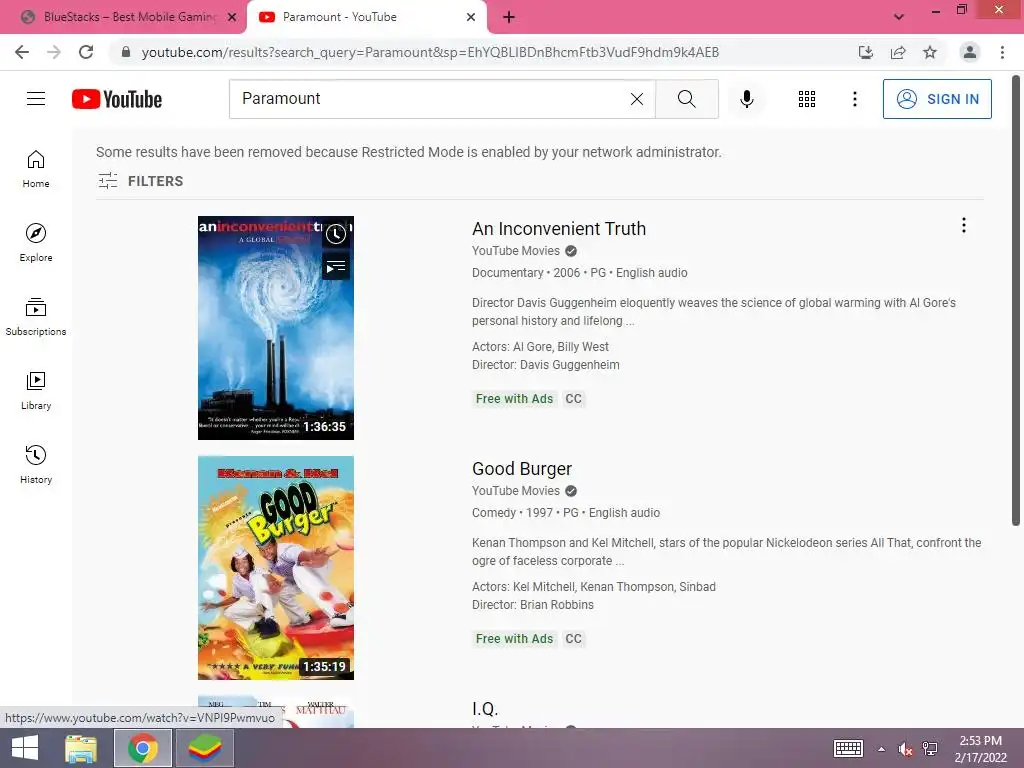
Task: Open Library in the sidebar
Action: [x=36, y=391]
